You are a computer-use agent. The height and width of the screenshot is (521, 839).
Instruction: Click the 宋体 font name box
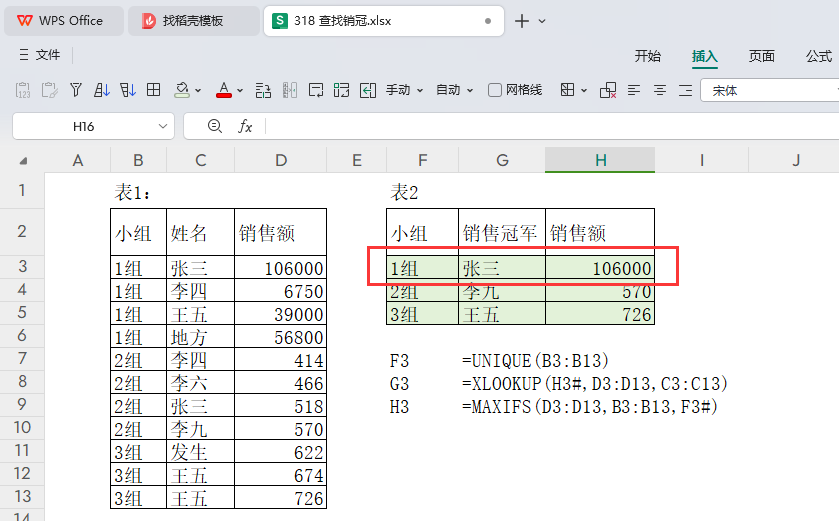(x=771, y=90)
